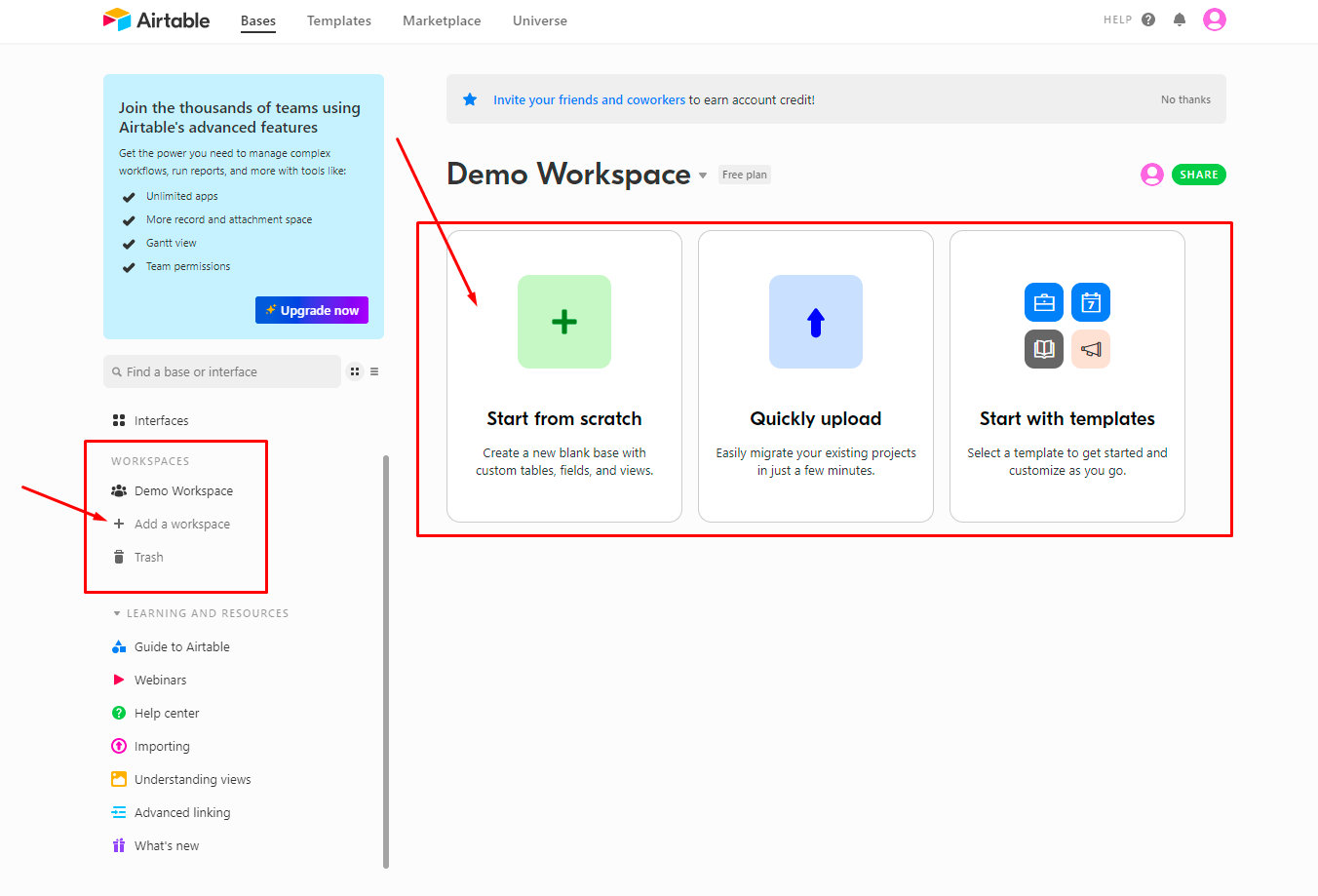Click the briefcase template icon
The image size is (1318, 896).
point(1044,302)
